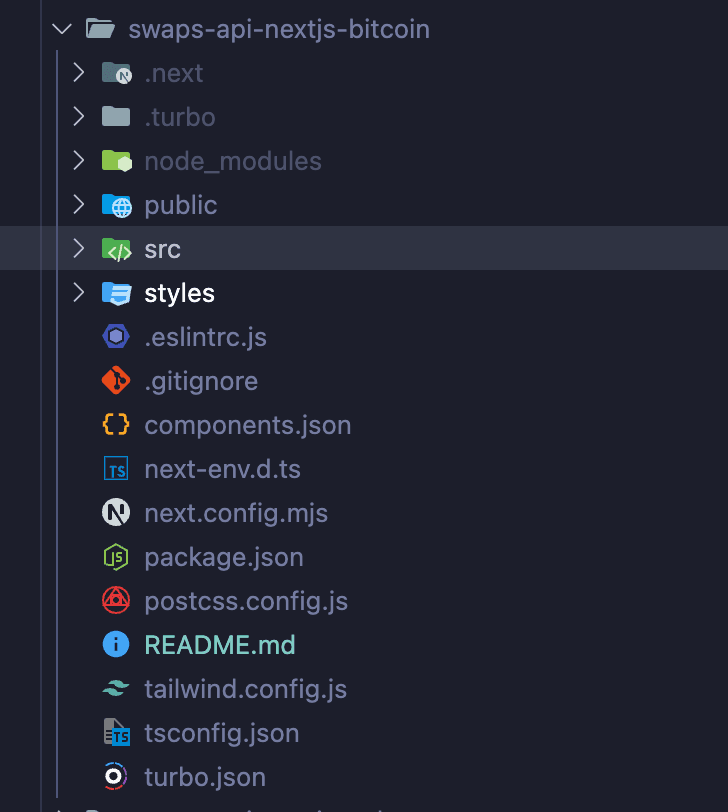Click the TypeScript icon beside next-env.d.ts
Viewport: 728px width, 812px height.
pyautogui.click(x=116, y=469)
